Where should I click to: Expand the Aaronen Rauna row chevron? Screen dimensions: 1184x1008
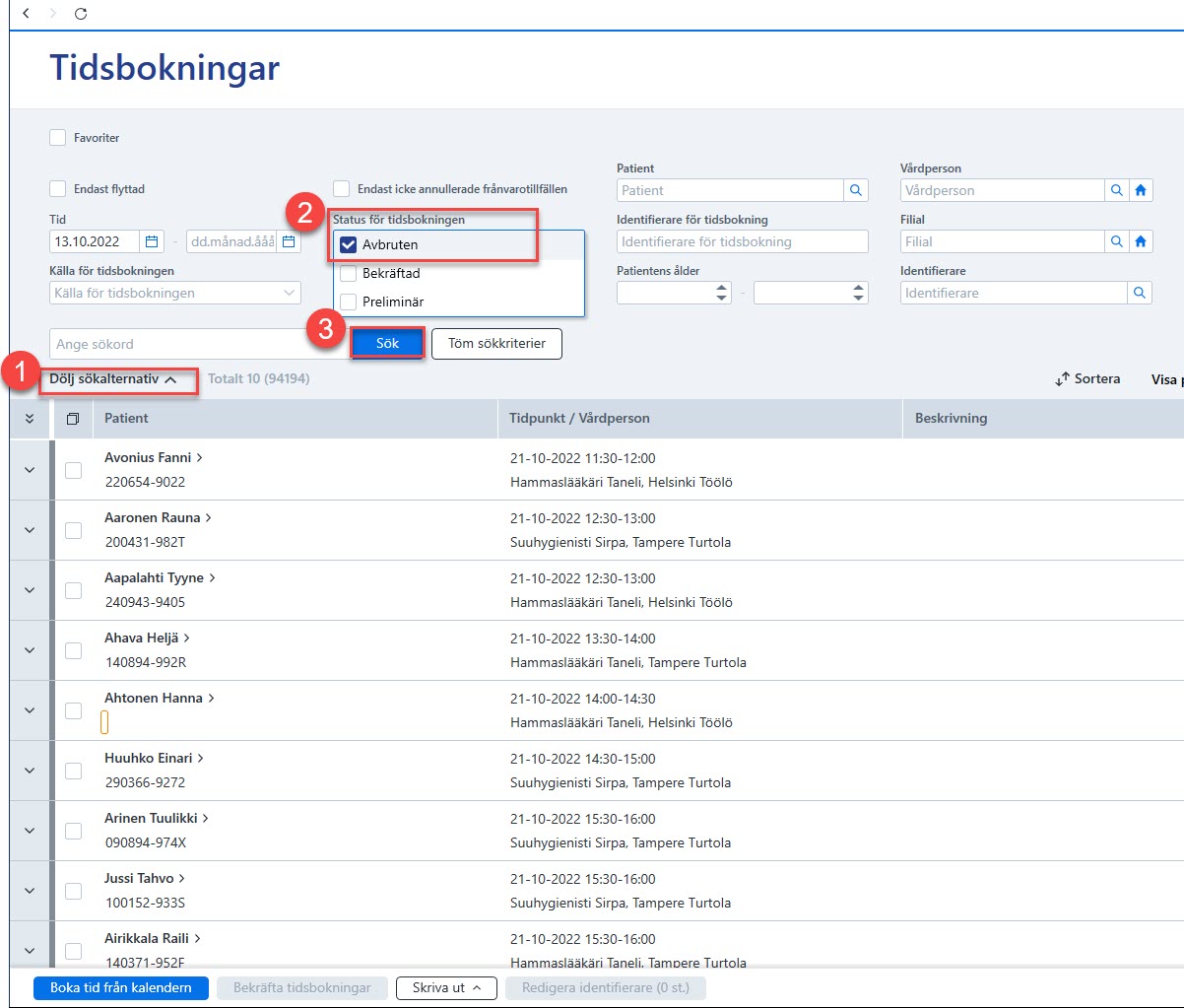[x=30, y=530]
